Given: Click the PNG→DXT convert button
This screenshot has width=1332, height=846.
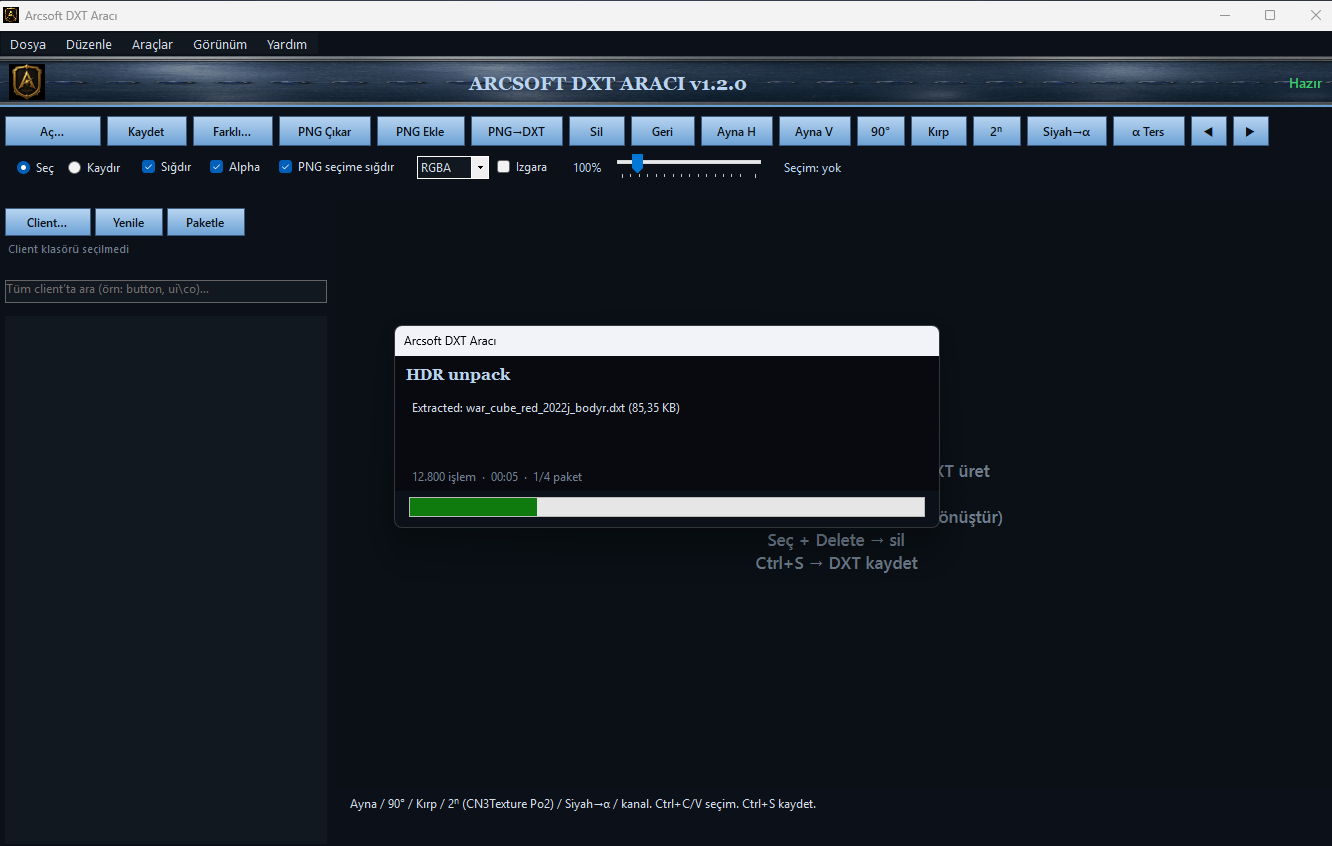Looking at the screenshot, I should tap(516, 131).
